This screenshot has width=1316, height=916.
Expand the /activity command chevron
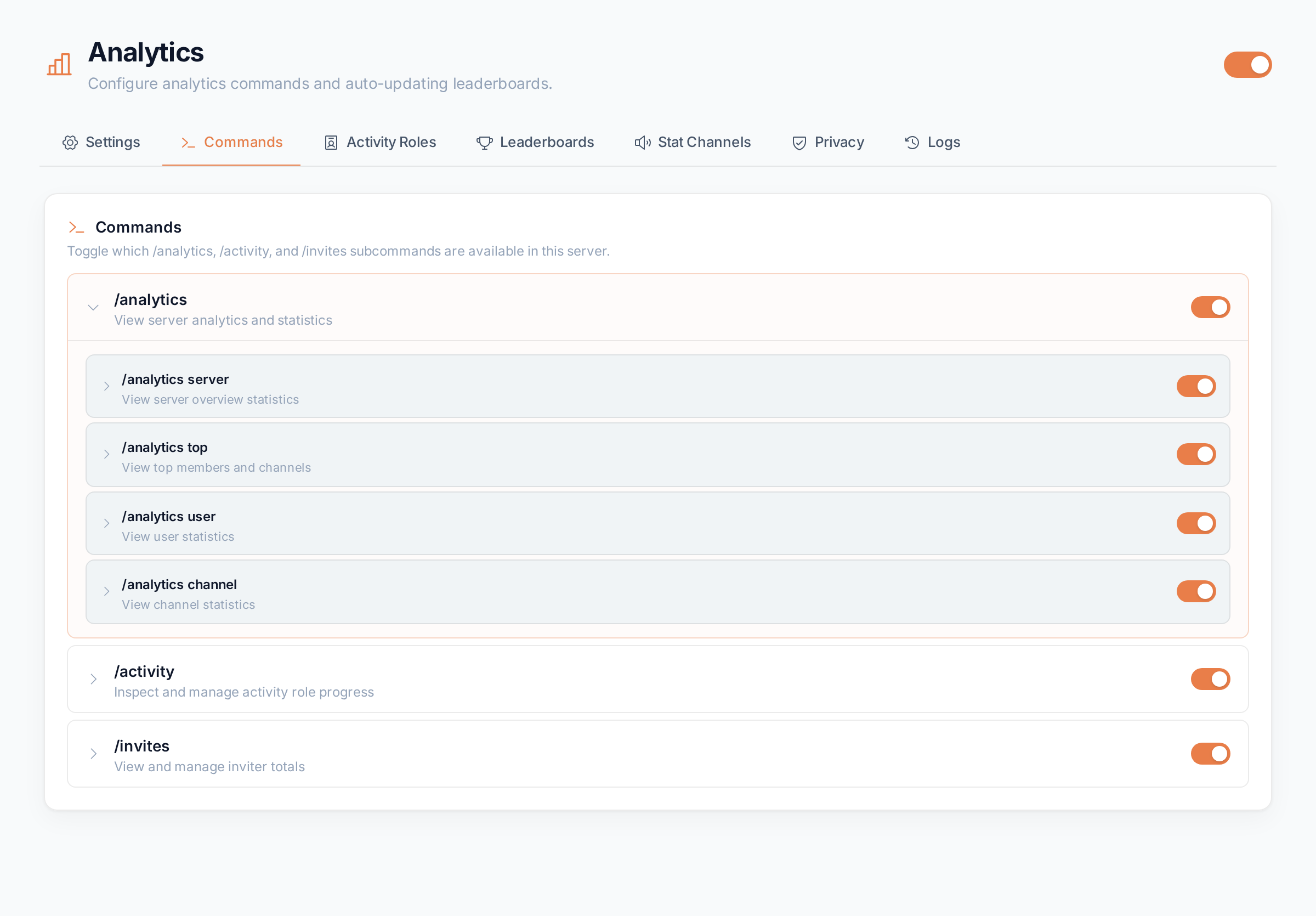click(x=93, y=679)
